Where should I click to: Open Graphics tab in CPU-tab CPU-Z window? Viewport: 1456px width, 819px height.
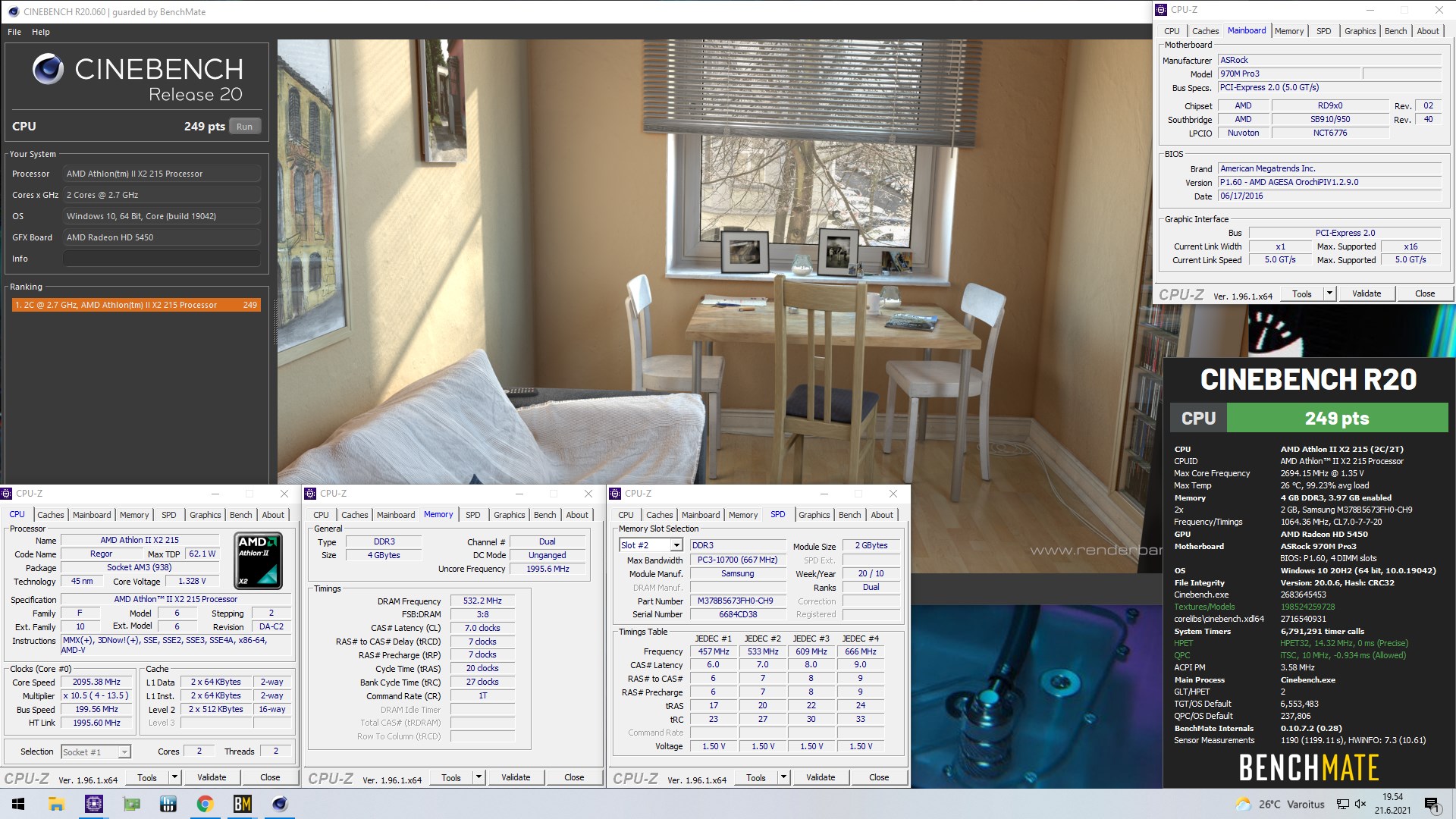tap(206, 515)
